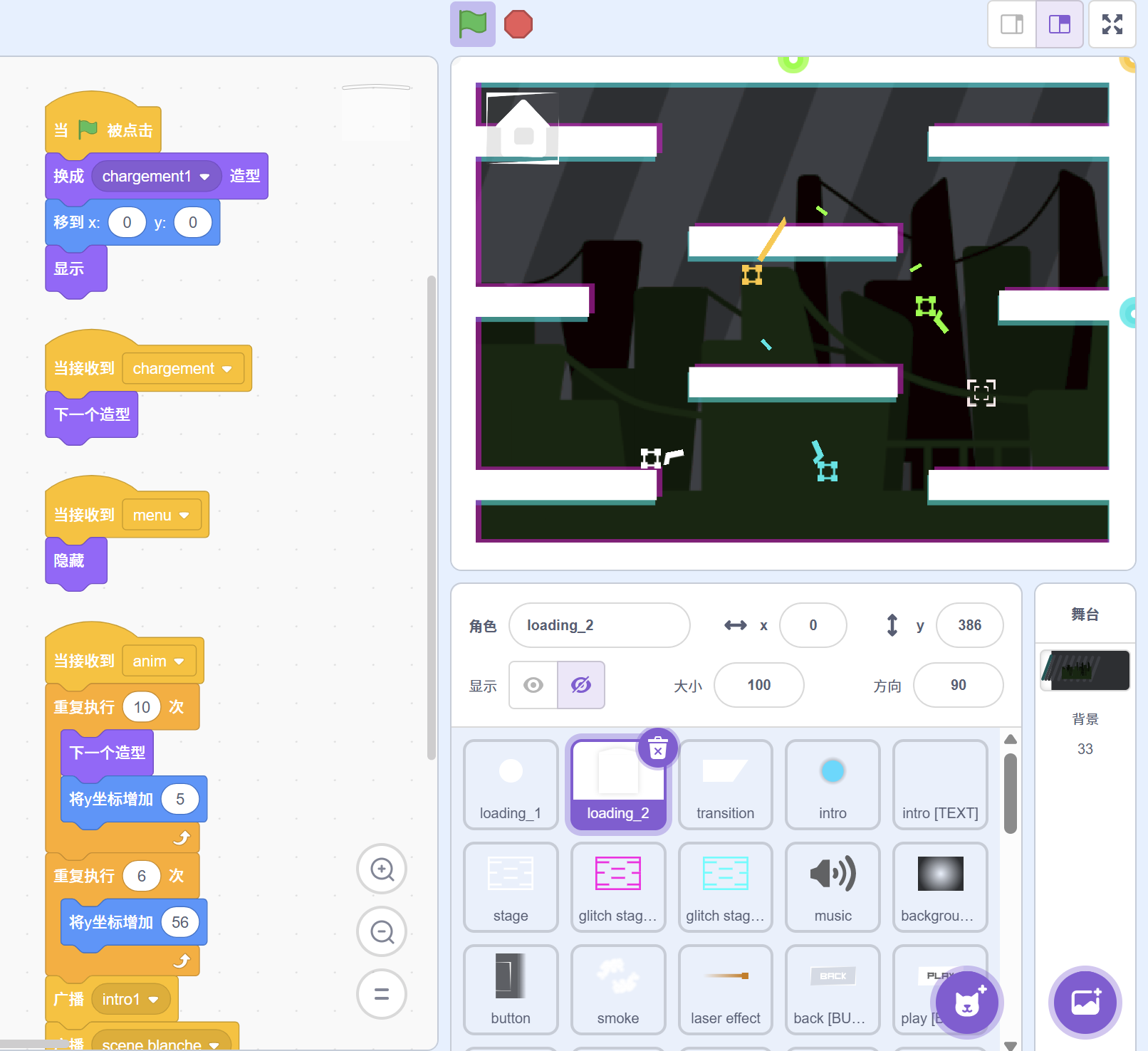Screen dimensions: 1148x1051
Task: Select the transition sprite
Action: point(725,785)
